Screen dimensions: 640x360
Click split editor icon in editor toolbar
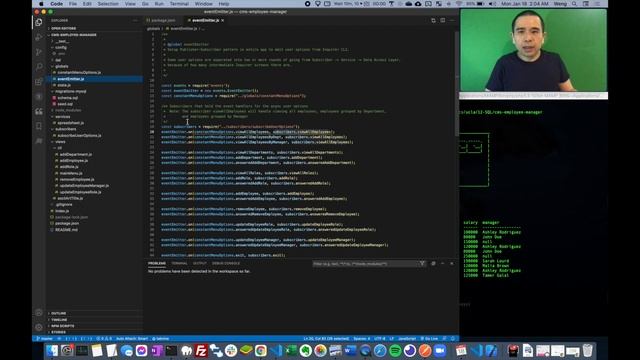pos(442,20)
